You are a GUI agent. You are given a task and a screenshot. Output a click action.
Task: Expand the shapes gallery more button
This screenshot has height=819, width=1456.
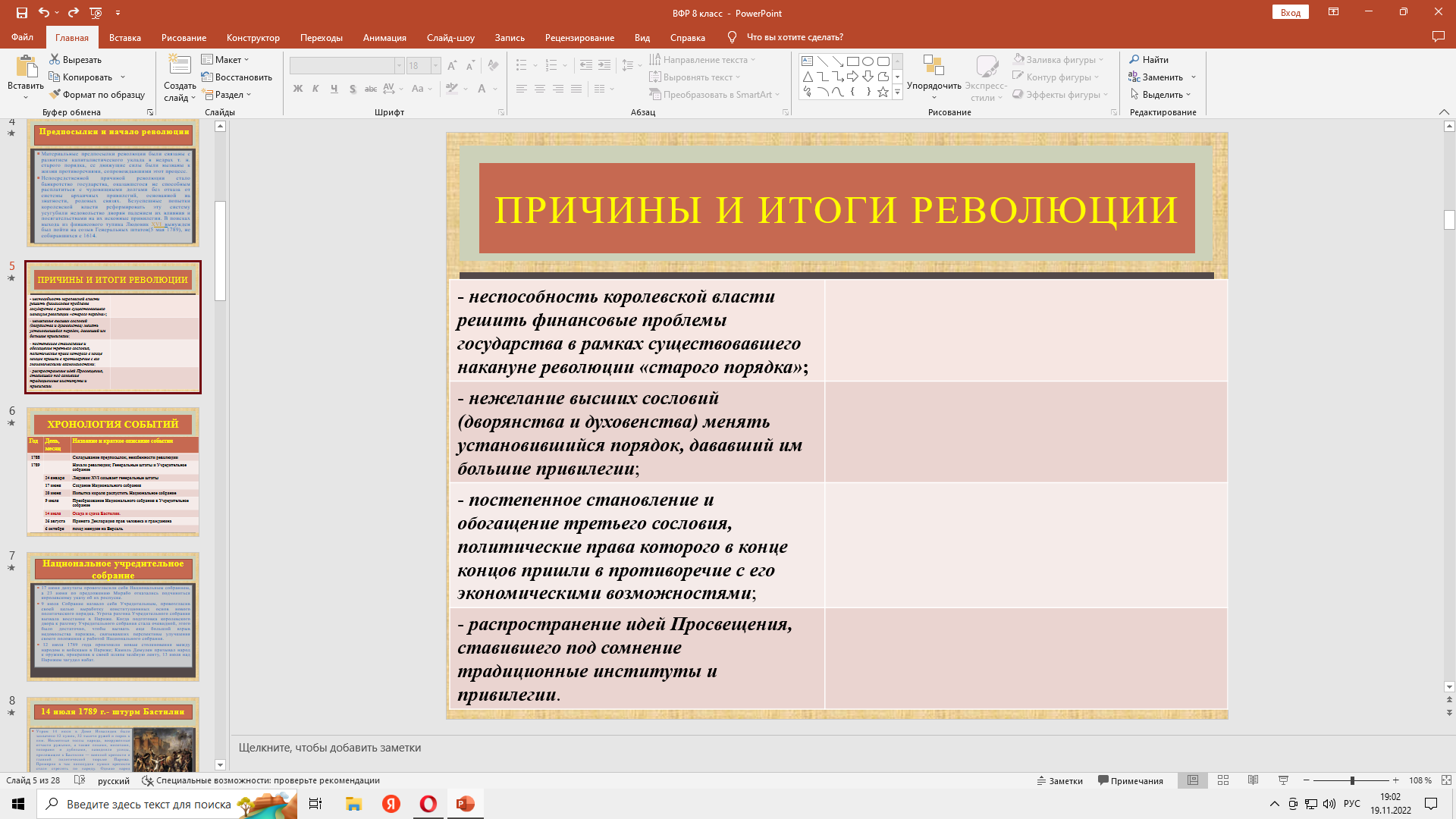(897, 92)
